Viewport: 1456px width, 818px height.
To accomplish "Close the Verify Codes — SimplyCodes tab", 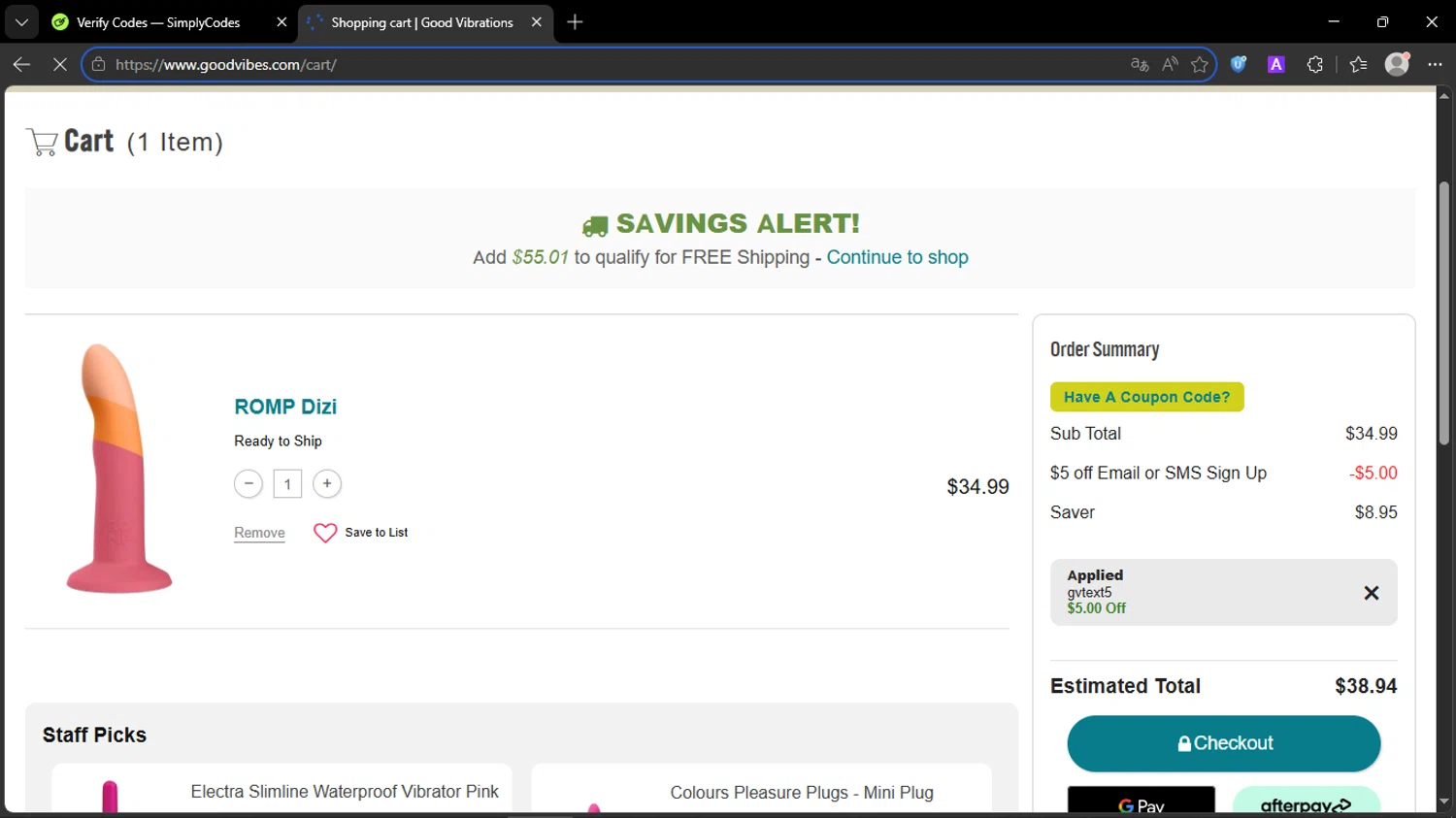I will point(281,22).
